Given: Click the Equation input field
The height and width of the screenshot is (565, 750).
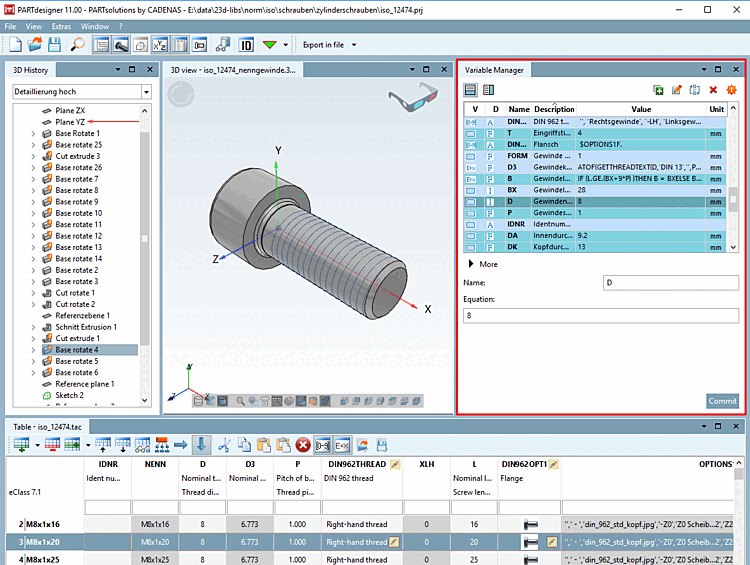Looking at the screenshot, I should click(x=600, y=315).
